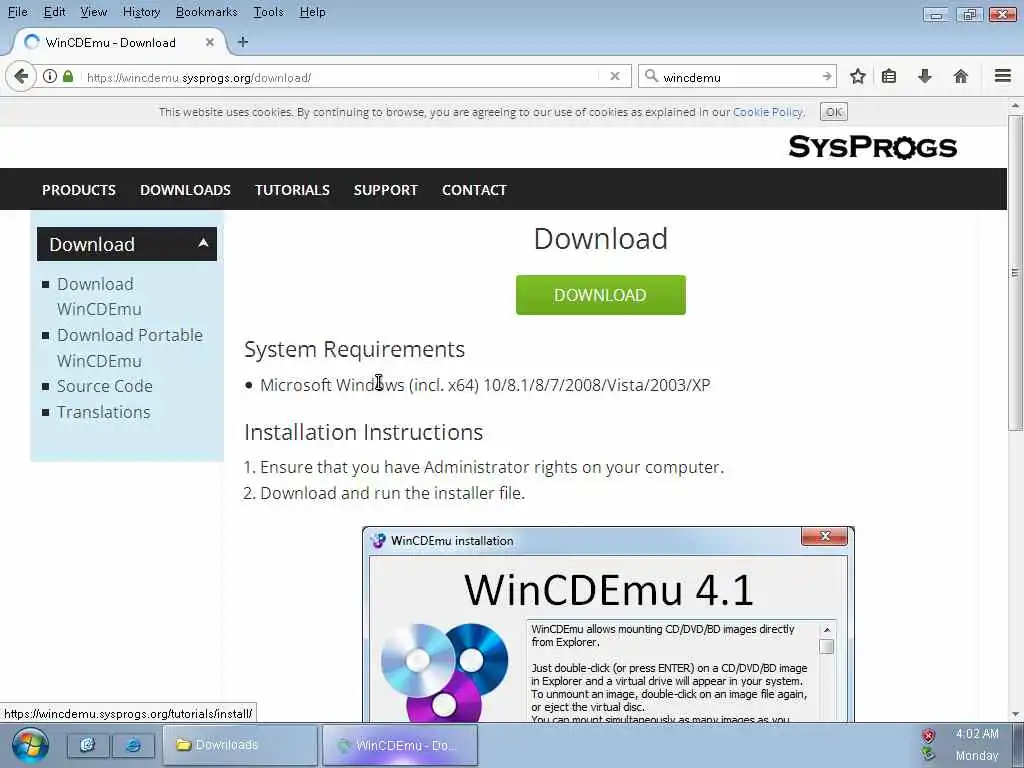Image resolution: width=1024 pixels, height=768 pixels.
Task: Click the red shield tray icon
Action: [928, 736]
